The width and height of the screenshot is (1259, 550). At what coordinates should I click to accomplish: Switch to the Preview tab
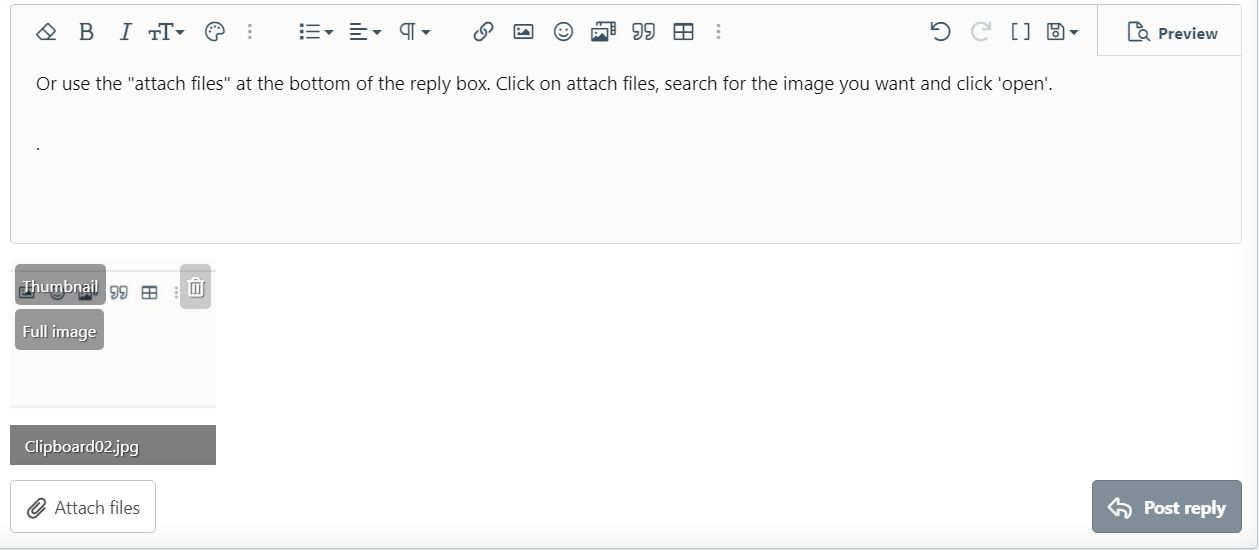click(x=1171, y=33)
